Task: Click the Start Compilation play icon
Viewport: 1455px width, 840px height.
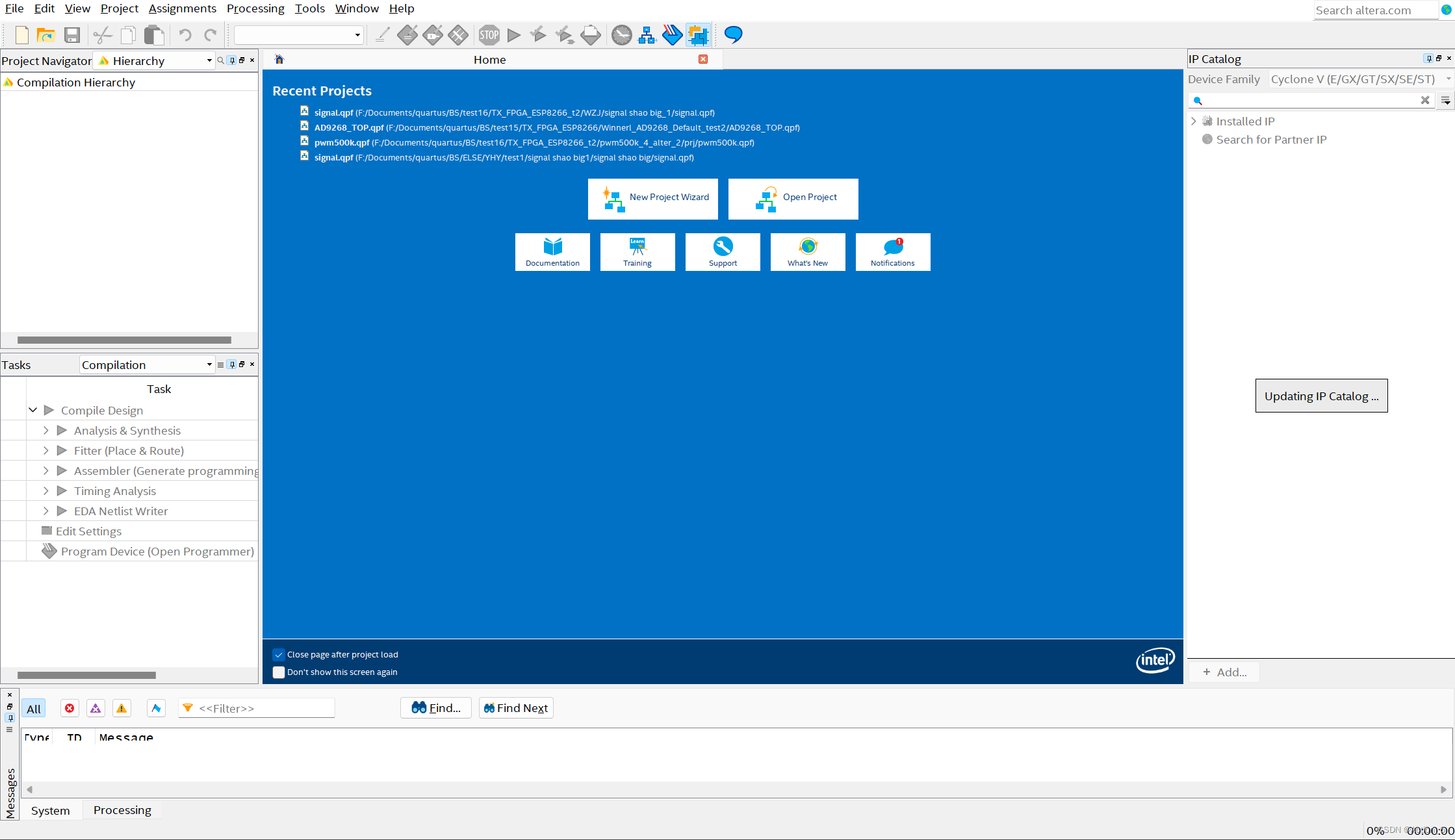Action: (514, 35)
